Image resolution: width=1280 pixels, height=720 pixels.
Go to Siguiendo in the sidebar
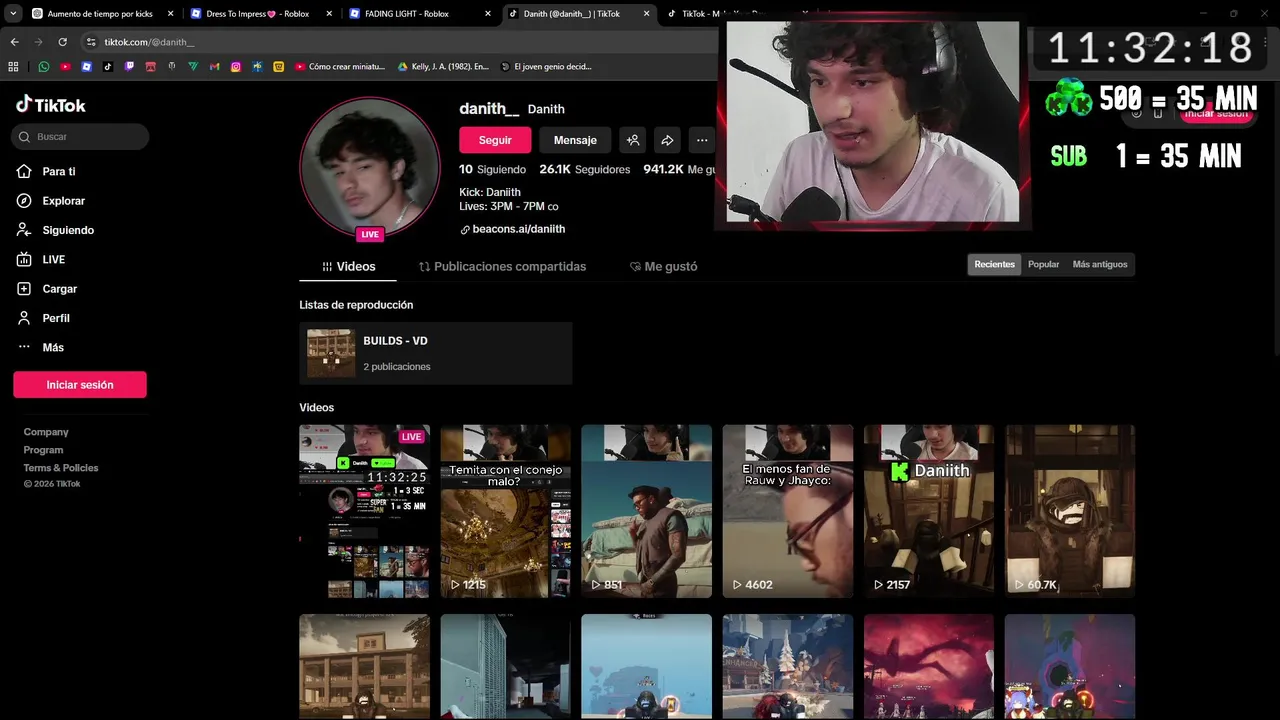55,230
